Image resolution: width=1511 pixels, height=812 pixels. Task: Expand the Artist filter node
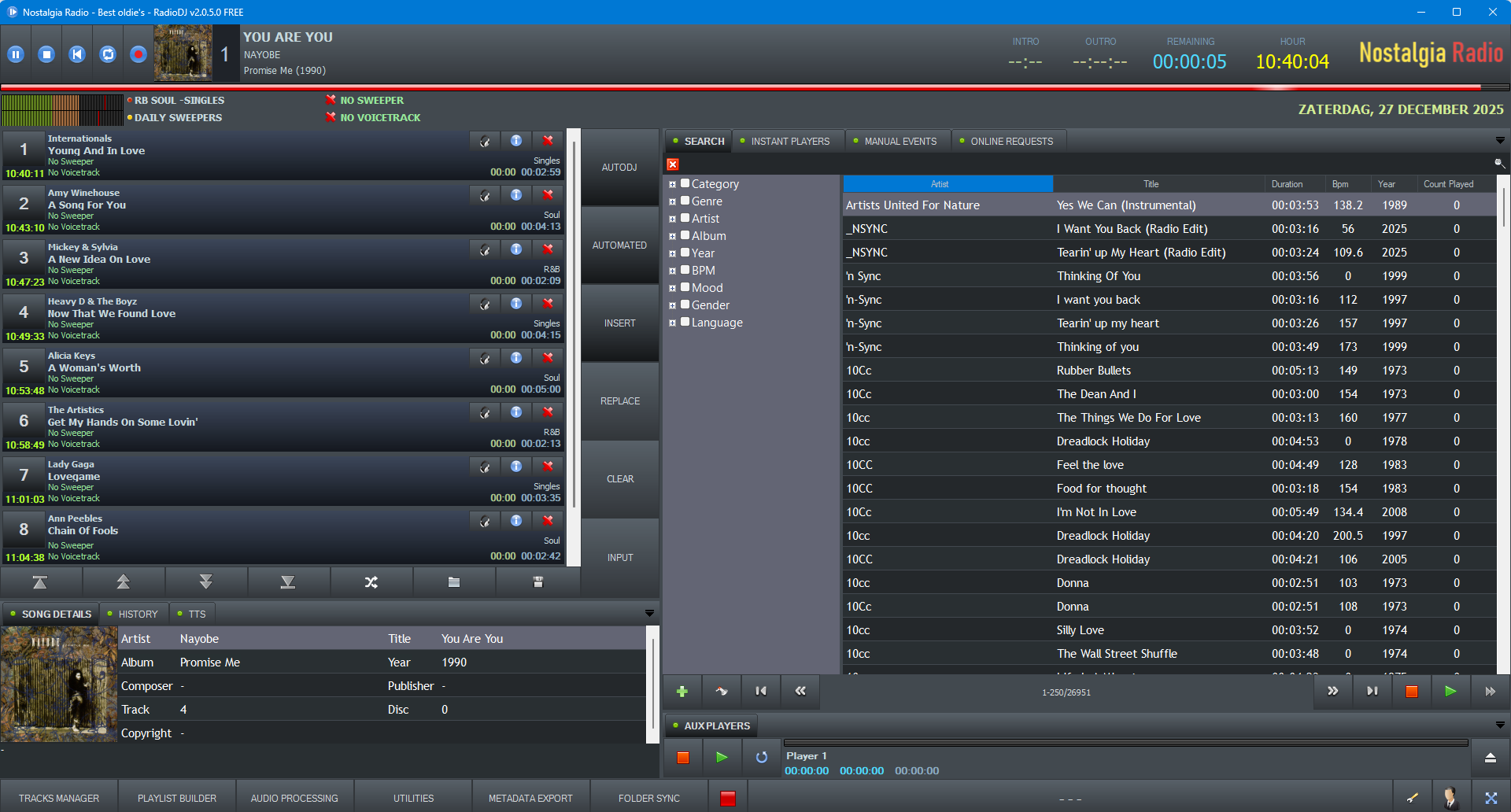pos(673,220)
